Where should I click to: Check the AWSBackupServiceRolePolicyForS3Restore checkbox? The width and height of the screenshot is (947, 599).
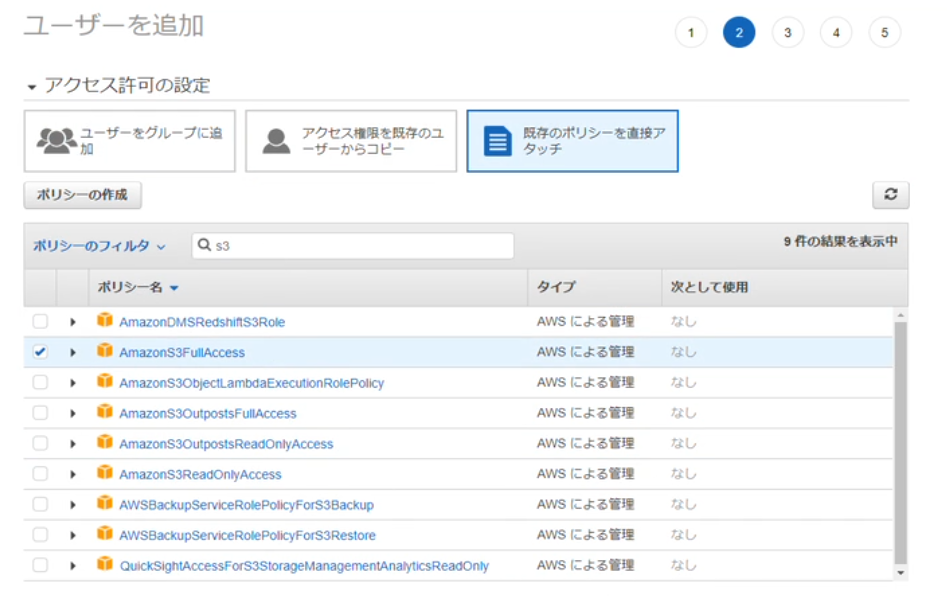coord(40,534)
